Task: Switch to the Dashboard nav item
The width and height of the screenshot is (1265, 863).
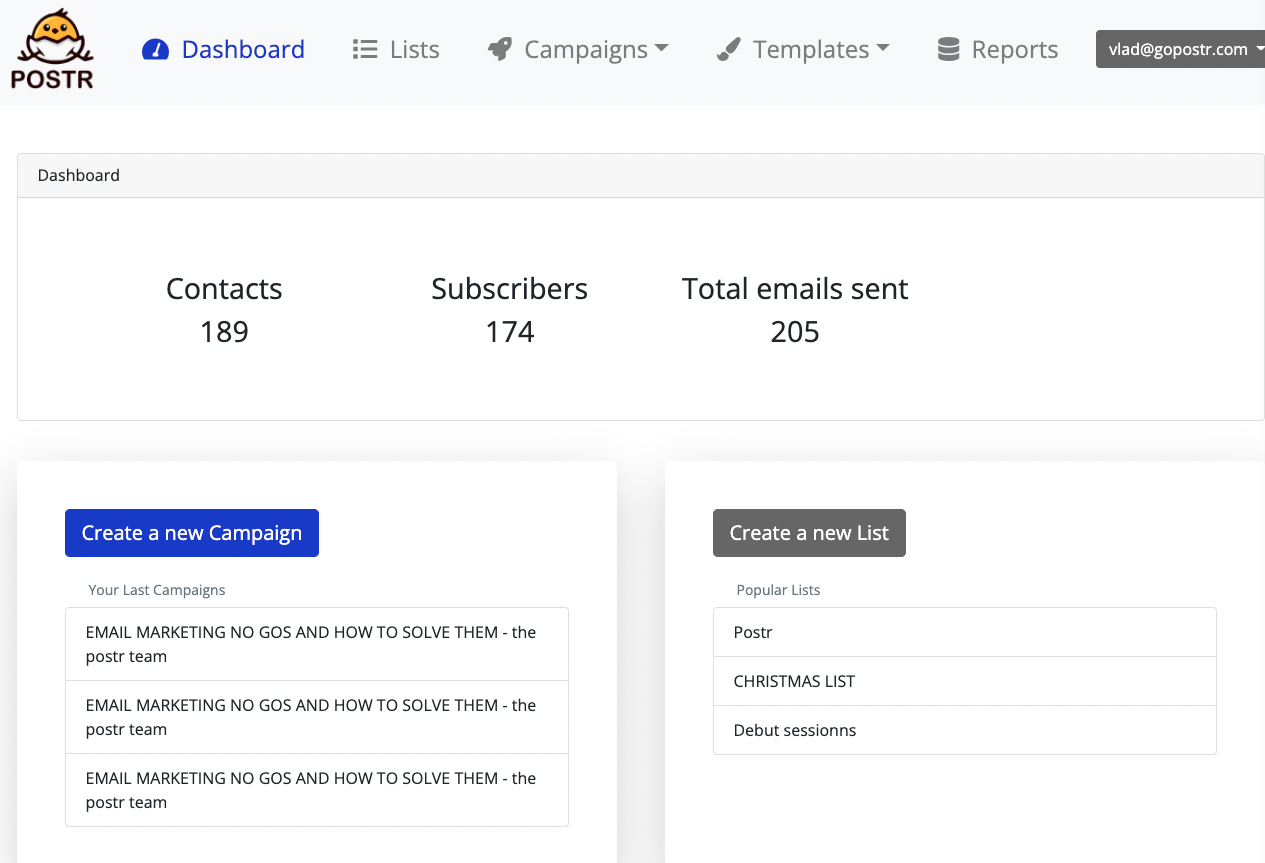Action: pos(241,48)
